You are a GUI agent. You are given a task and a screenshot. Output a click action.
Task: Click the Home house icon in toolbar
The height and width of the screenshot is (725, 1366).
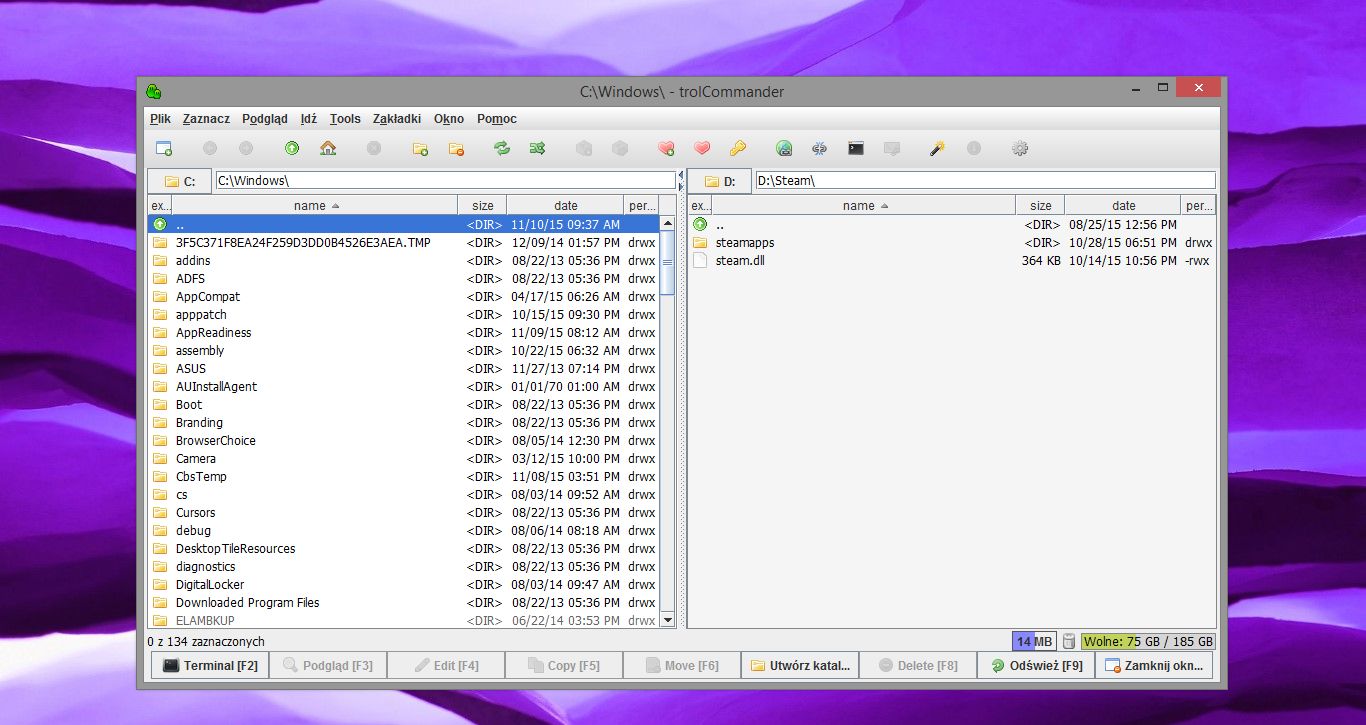tap(328, 148)
